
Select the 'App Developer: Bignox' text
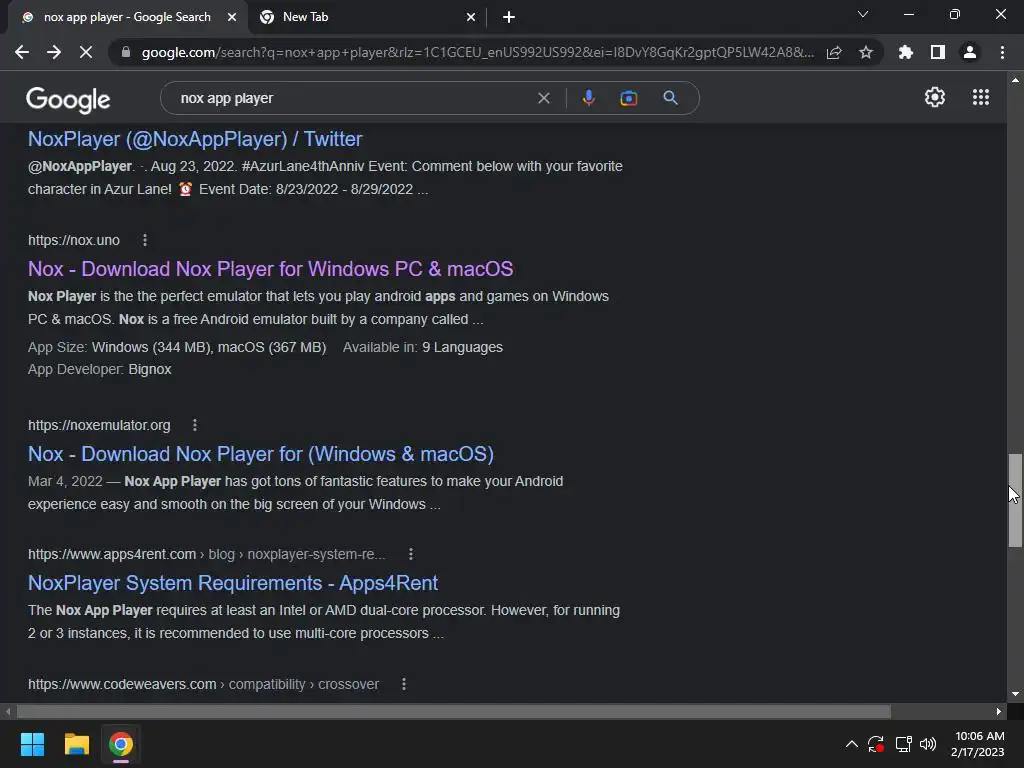(99, 369)
